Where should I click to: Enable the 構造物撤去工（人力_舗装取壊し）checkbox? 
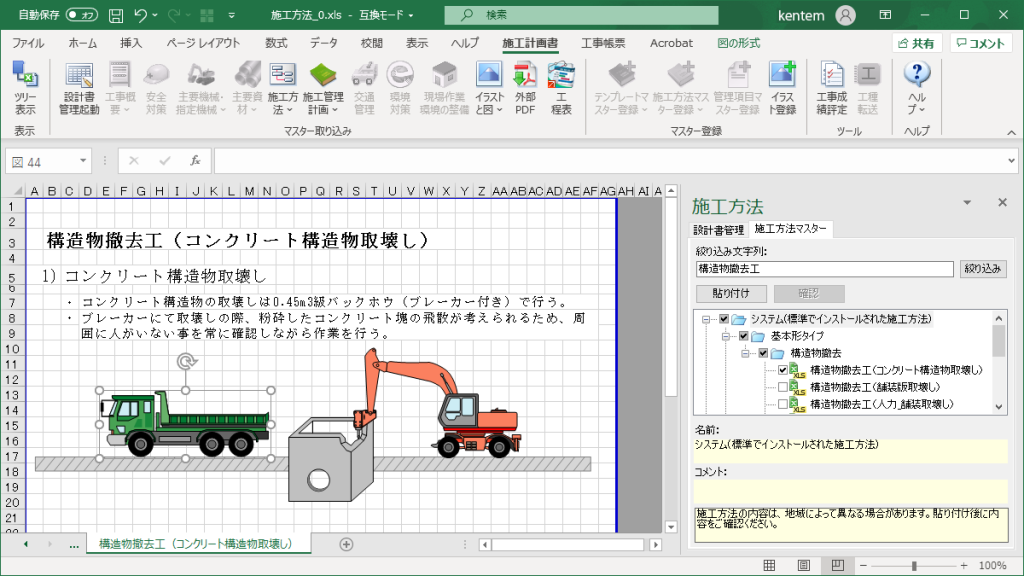[x=782, y=403]
